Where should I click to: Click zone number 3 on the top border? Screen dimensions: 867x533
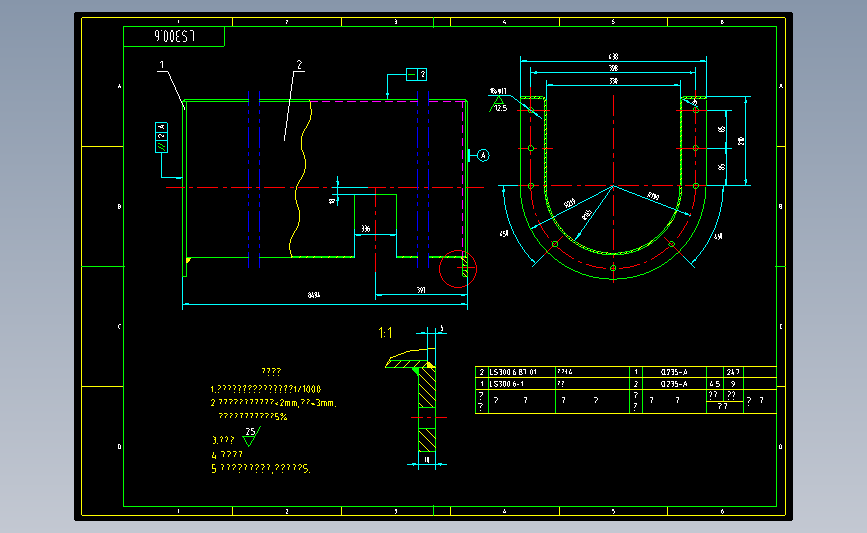395,22
